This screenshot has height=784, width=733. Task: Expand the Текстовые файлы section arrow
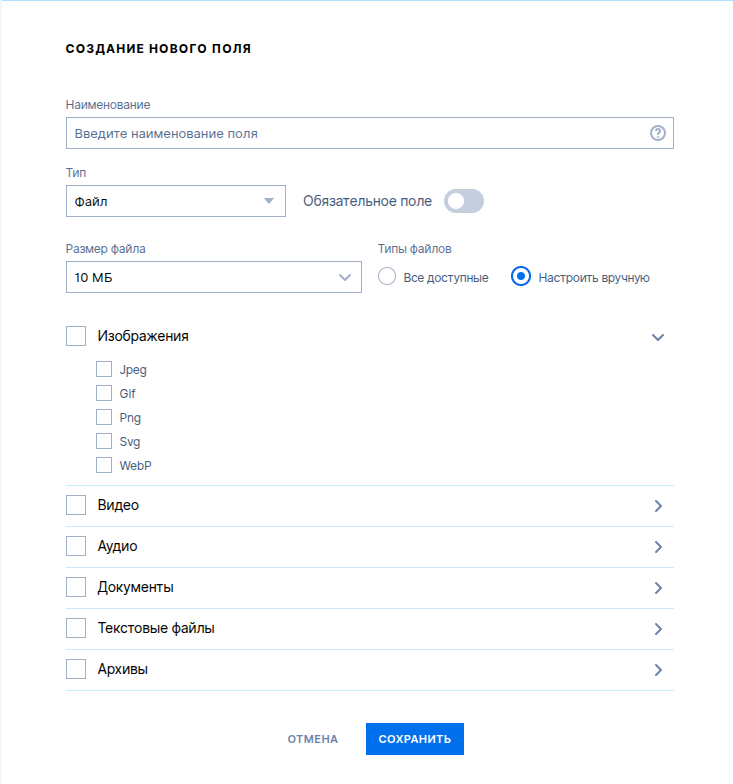(658, 629)
